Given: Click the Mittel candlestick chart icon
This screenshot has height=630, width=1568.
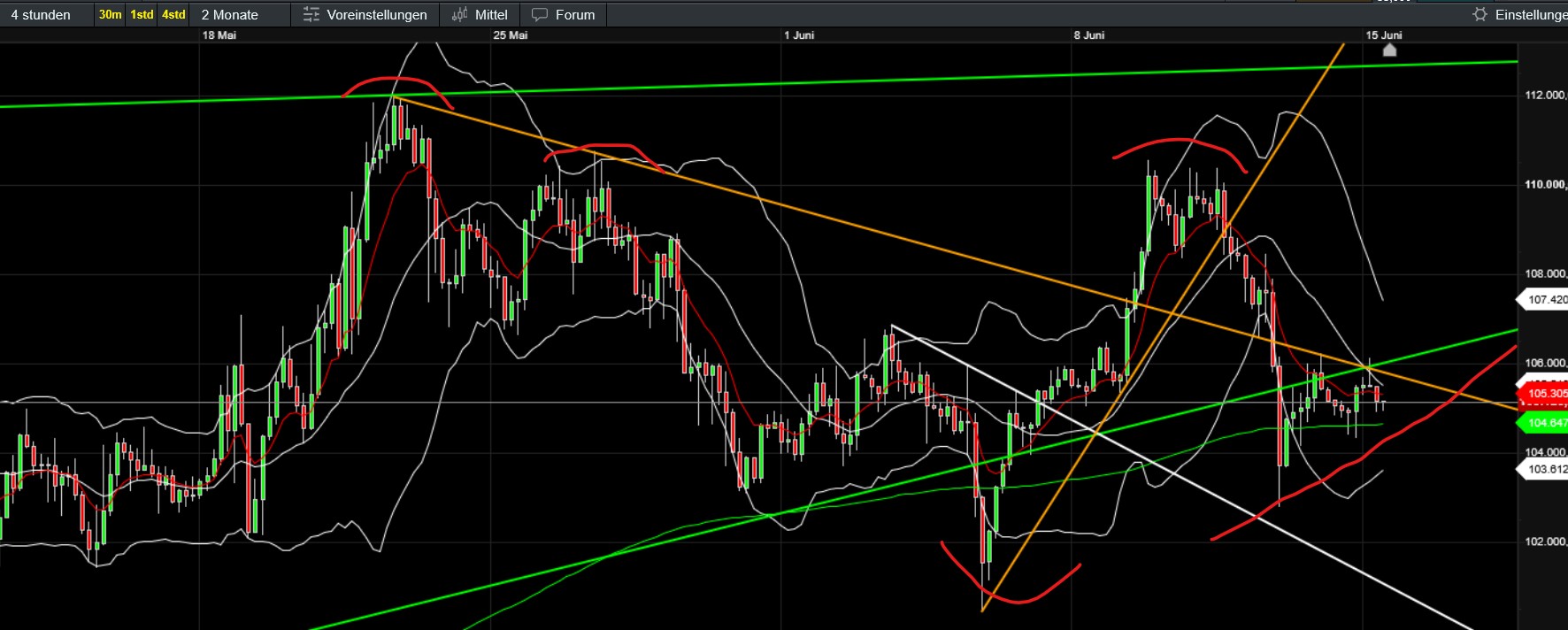Looking at the screenshot, I should pos(459,15).
